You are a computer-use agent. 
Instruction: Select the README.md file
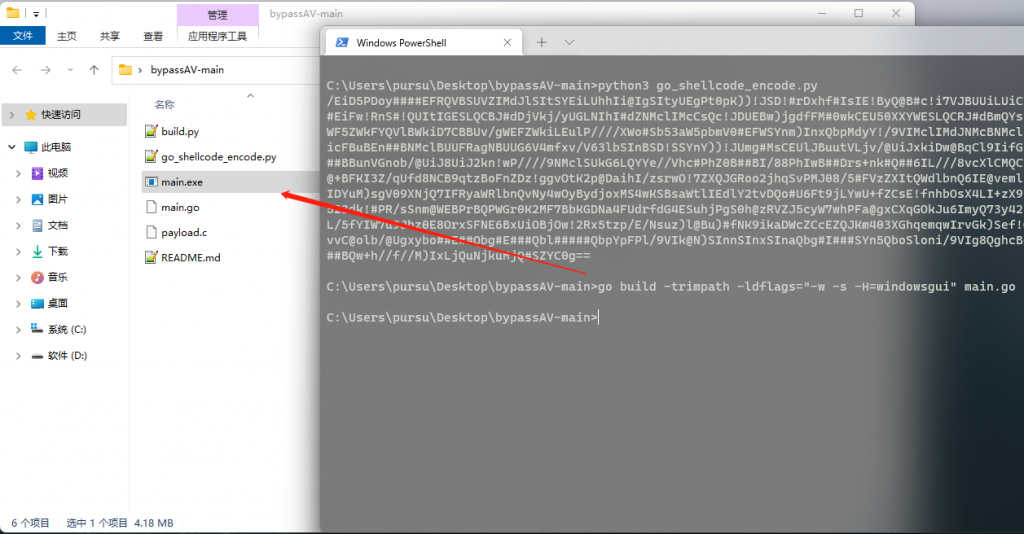click(x=191, y=258)
